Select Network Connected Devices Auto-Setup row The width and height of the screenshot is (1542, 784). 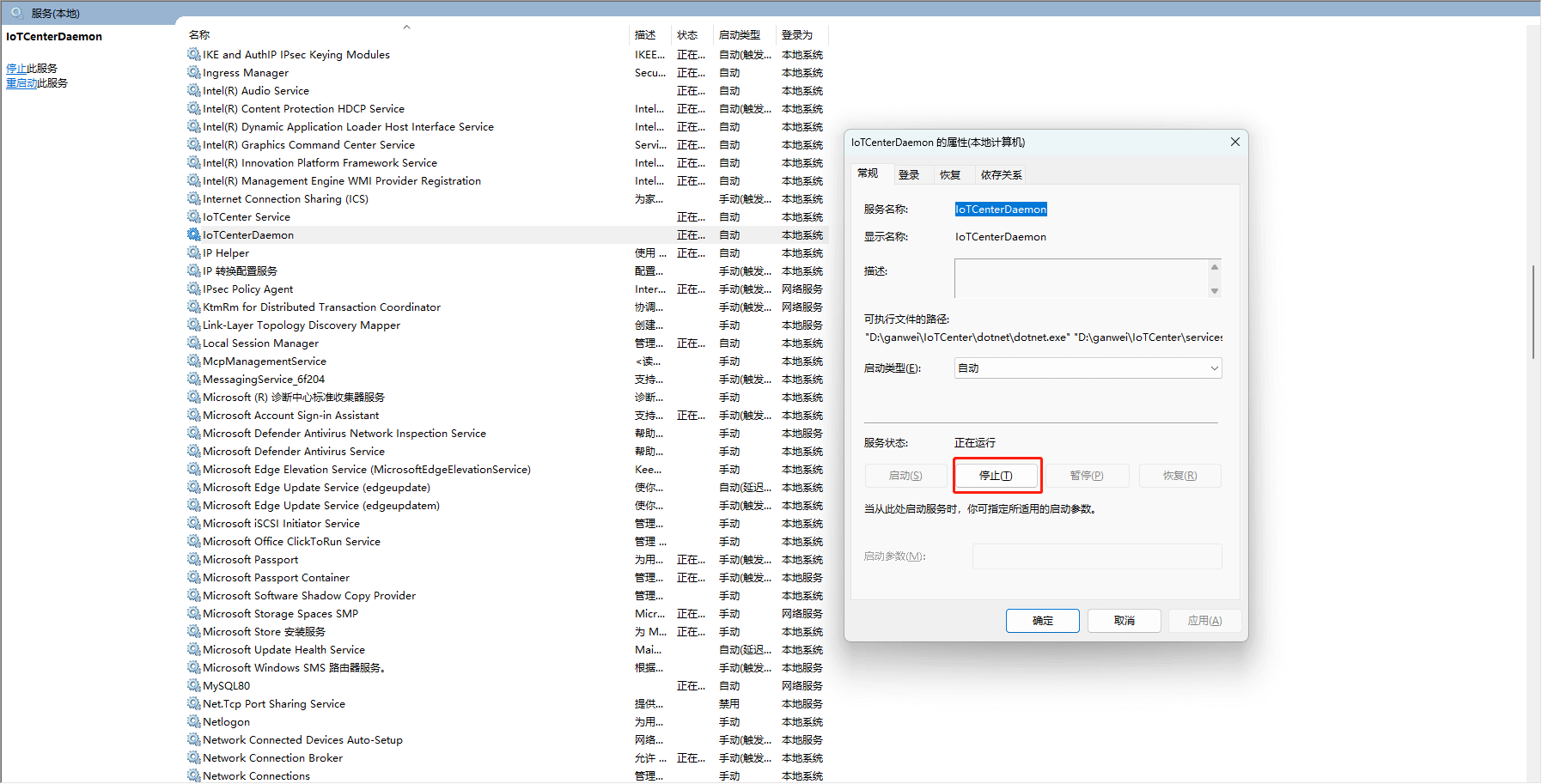pyautogui.click(x=507, y=739)
